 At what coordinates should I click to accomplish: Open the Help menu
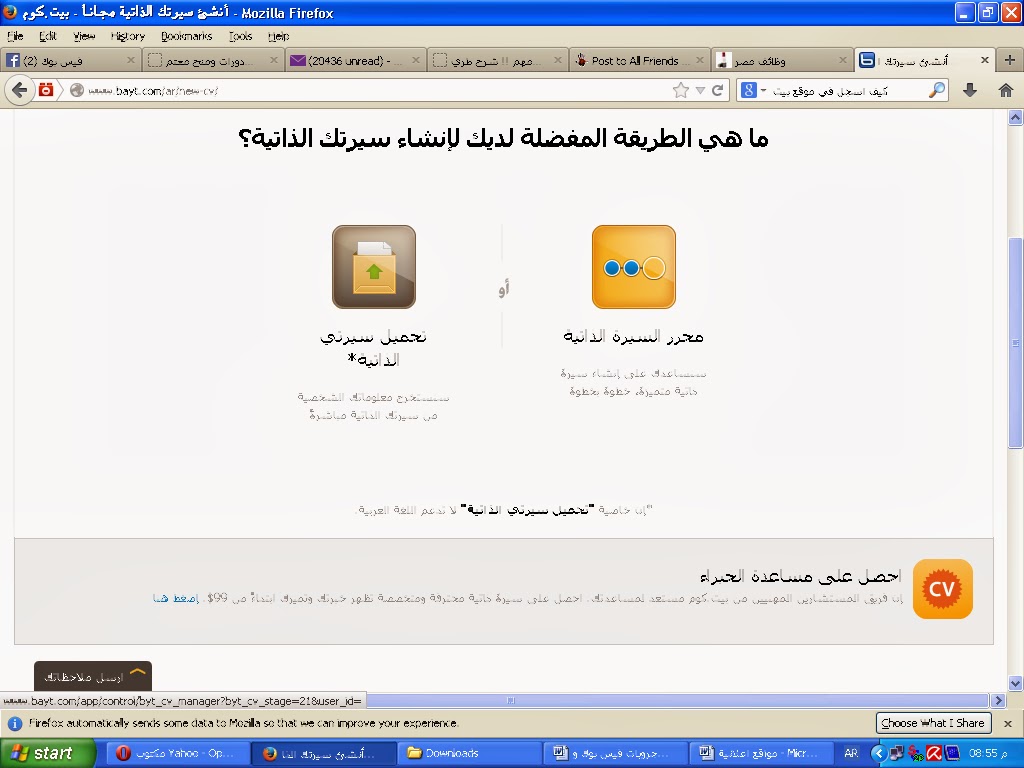tap(278, 37)
